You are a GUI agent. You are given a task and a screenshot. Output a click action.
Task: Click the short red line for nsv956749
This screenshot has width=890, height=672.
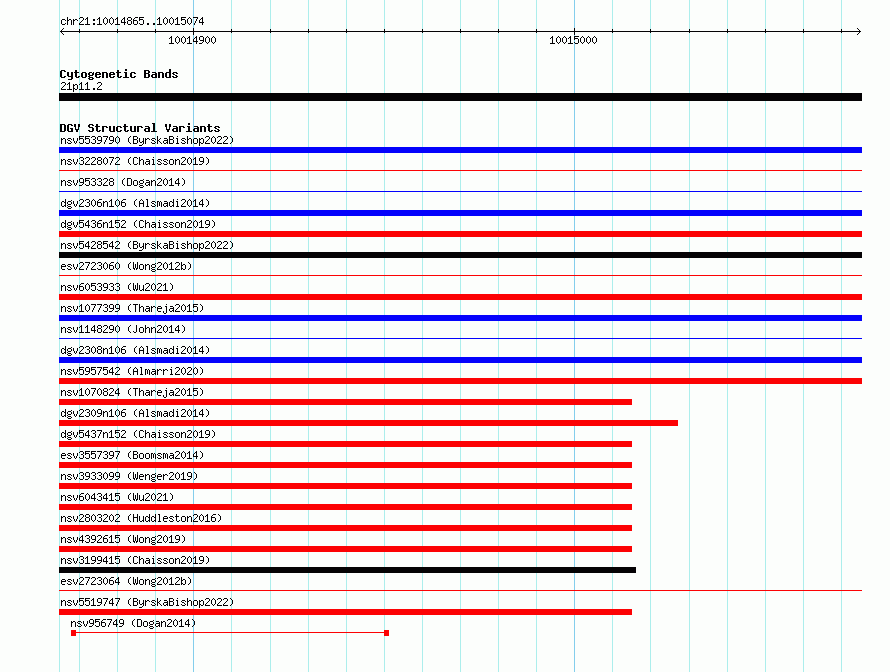[230, 633]
